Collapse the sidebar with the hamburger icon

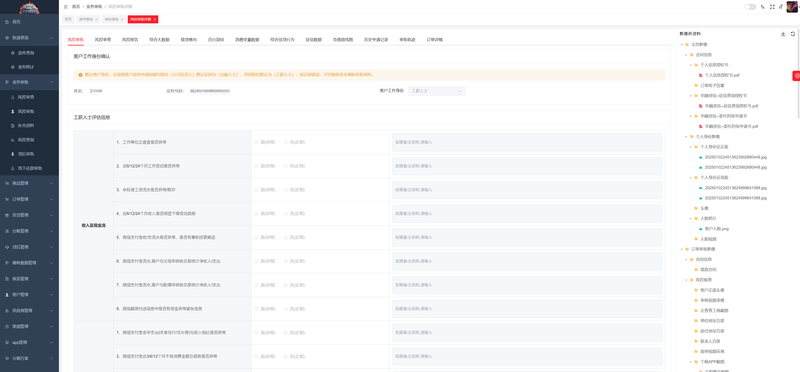pyautogui.click(x=65, y=7)
